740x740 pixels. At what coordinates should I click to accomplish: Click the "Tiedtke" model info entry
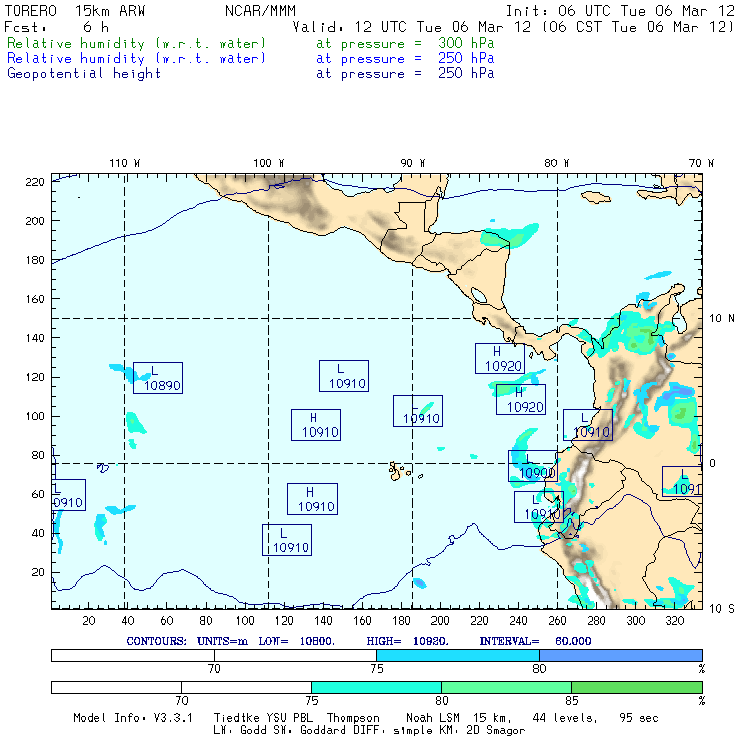(x=236, y=718)
